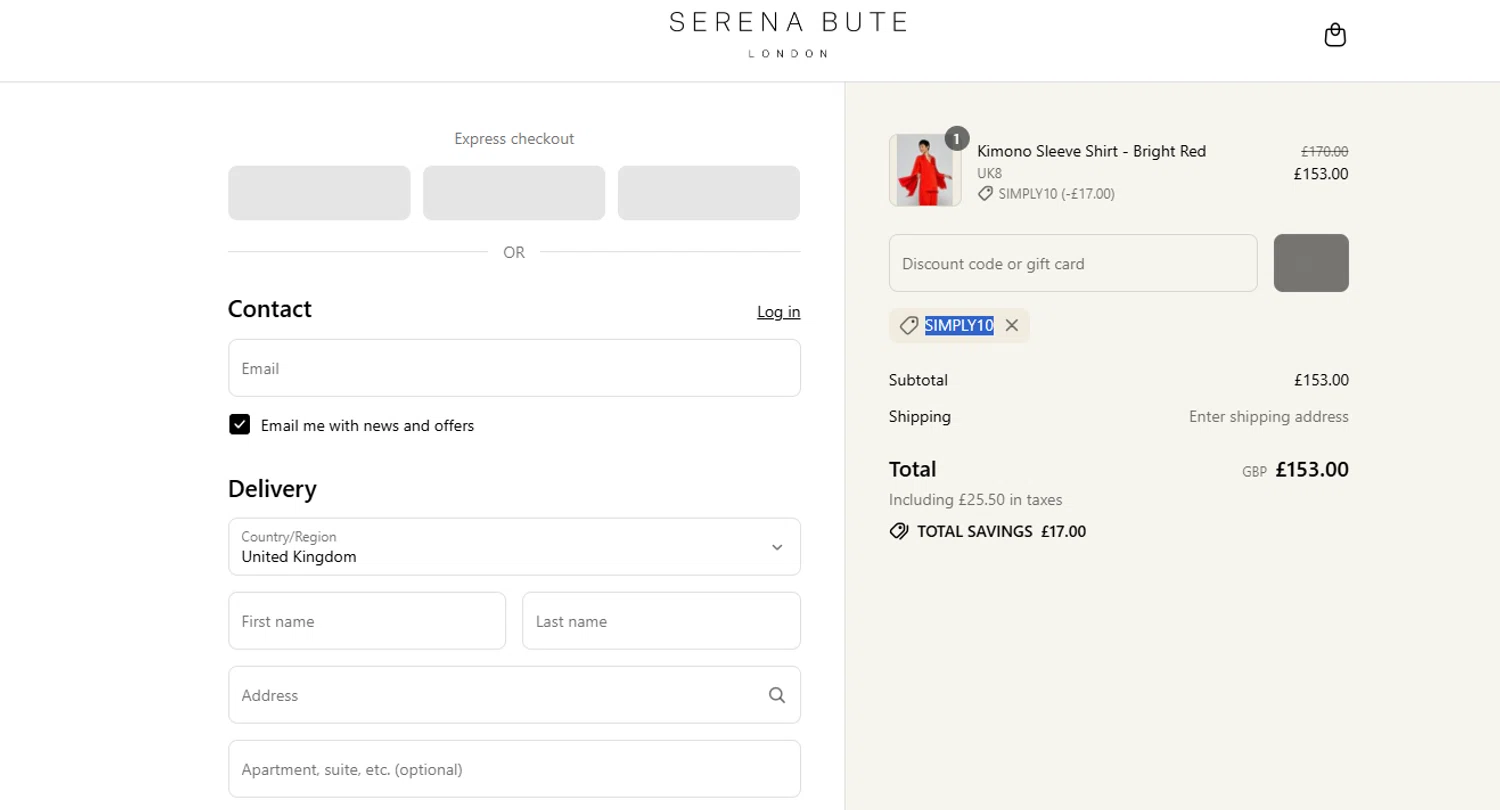Click the first express checkout button
This screenshot has height=810, width=1500.
pos(319,193)
